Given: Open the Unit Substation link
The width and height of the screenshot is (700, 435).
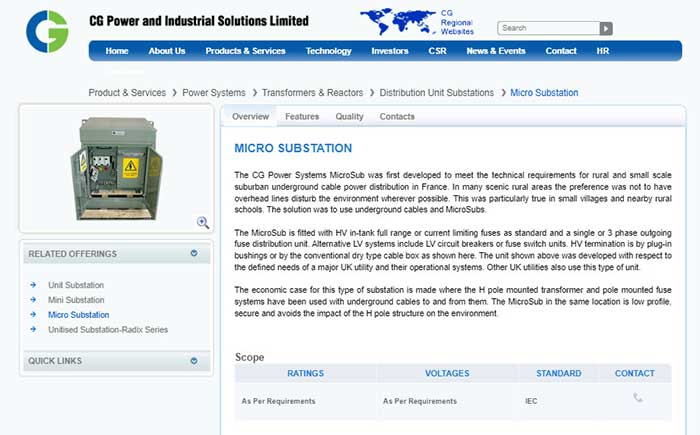Looking at the screenshot, I should point(76,285).
